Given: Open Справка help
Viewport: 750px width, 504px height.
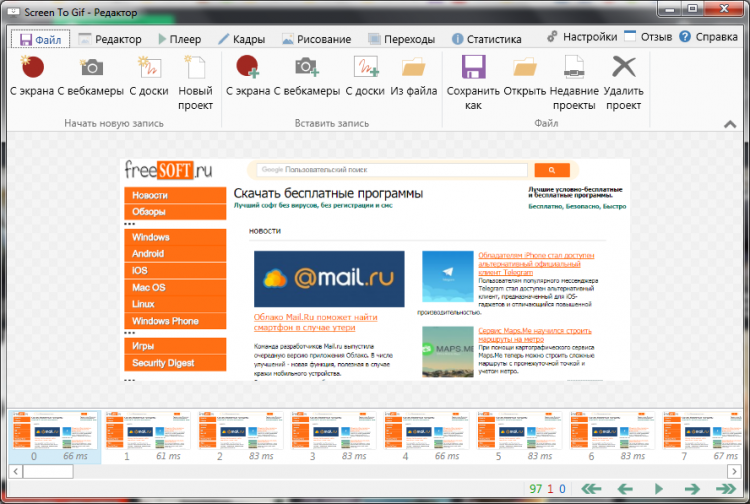Looking at the screenshot, I should pyautogui.click(x=708, y=37).
